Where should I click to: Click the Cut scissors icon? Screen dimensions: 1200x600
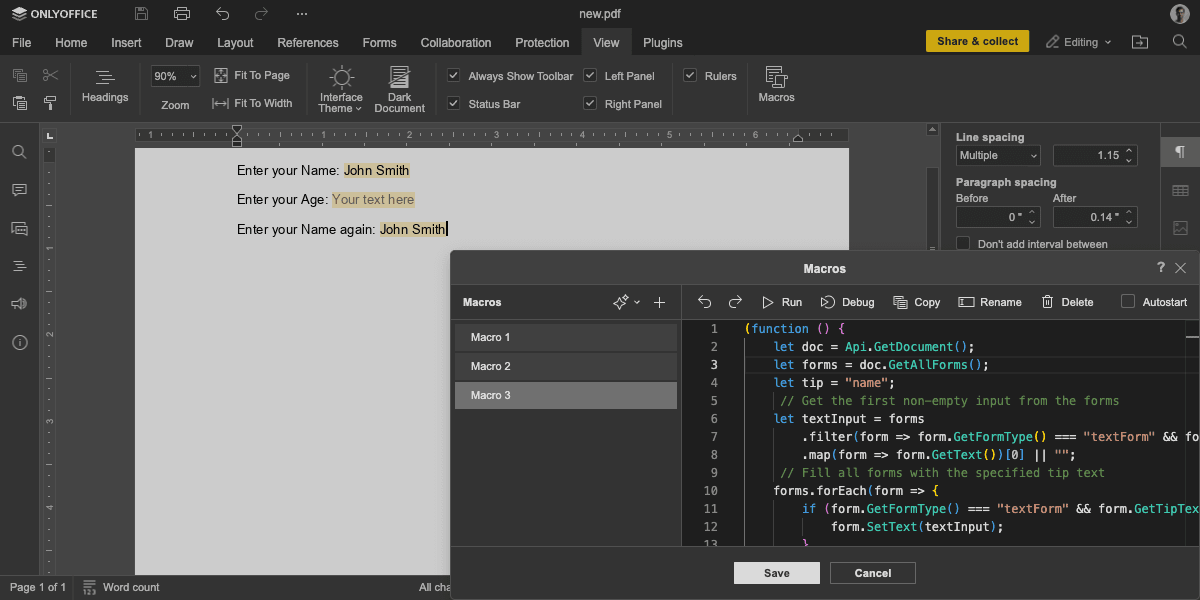tap(51, 76)
